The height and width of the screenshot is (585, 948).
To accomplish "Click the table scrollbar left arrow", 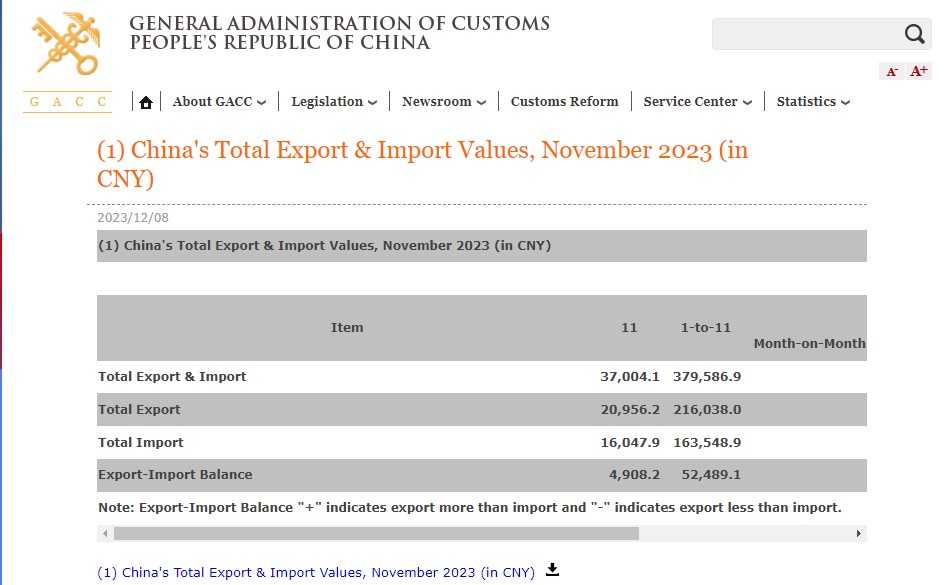I will tap(105, 534).
